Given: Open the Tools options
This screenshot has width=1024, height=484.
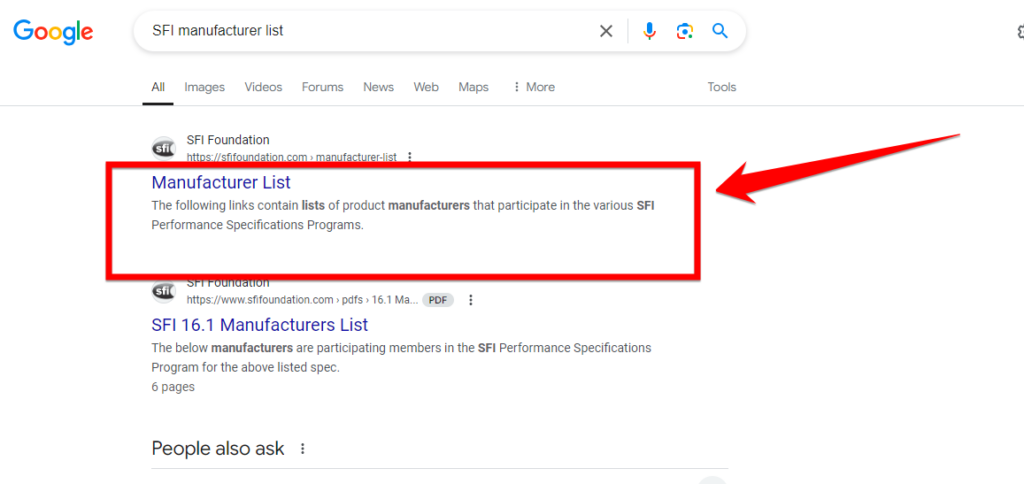Looking at the screenshot, I should pos(722,87).
